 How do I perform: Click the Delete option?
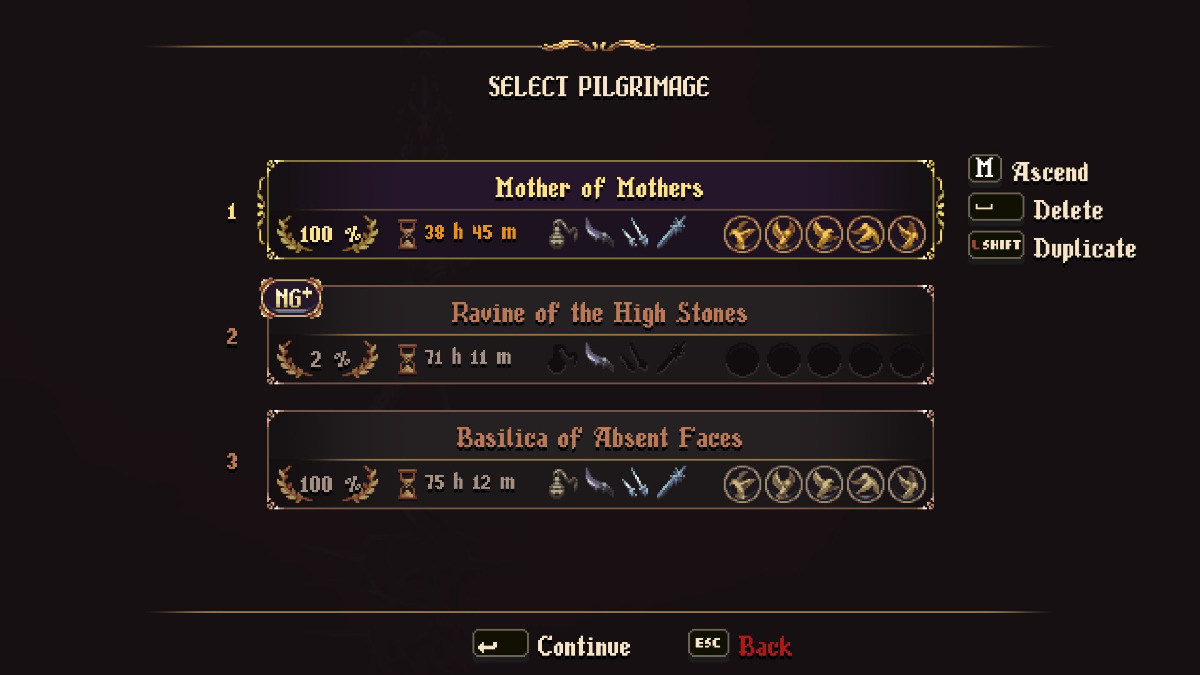1068,210
